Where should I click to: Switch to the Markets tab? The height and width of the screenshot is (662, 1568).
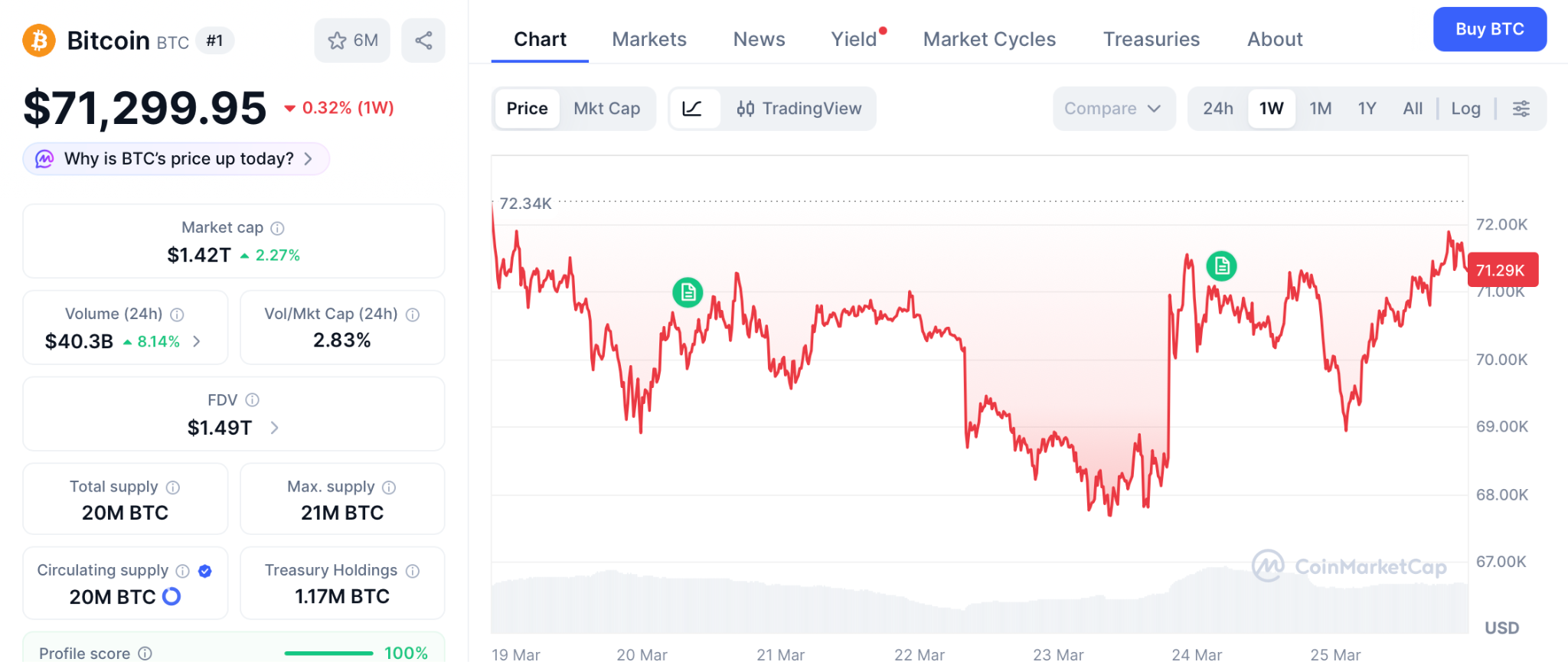click(x=649, y=39)
